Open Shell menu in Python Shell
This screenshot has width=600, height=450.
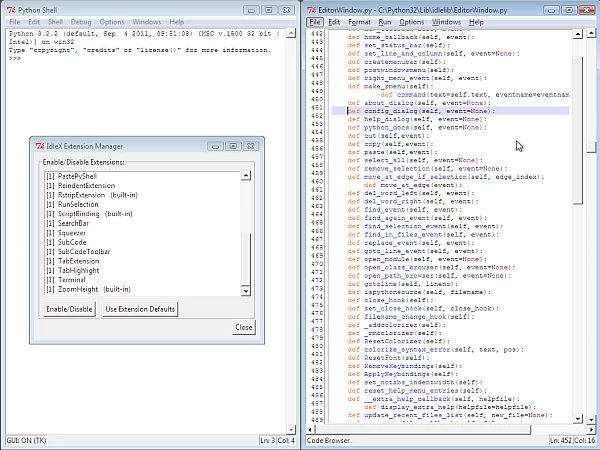tap(55, 22)
